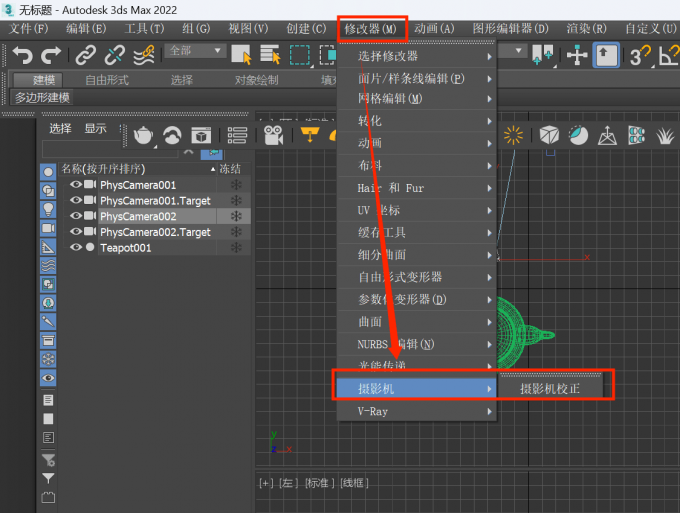Switch to the 对象绘制 ribbon tab
The image size is (680, 513).
click(x=256, y=80)
